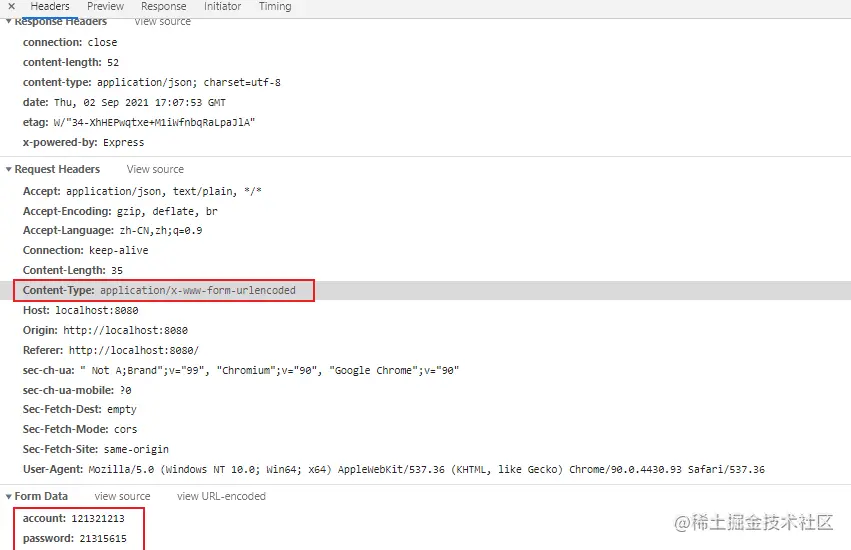Select the sec-ch-ua header row

(x=241, y=371)
